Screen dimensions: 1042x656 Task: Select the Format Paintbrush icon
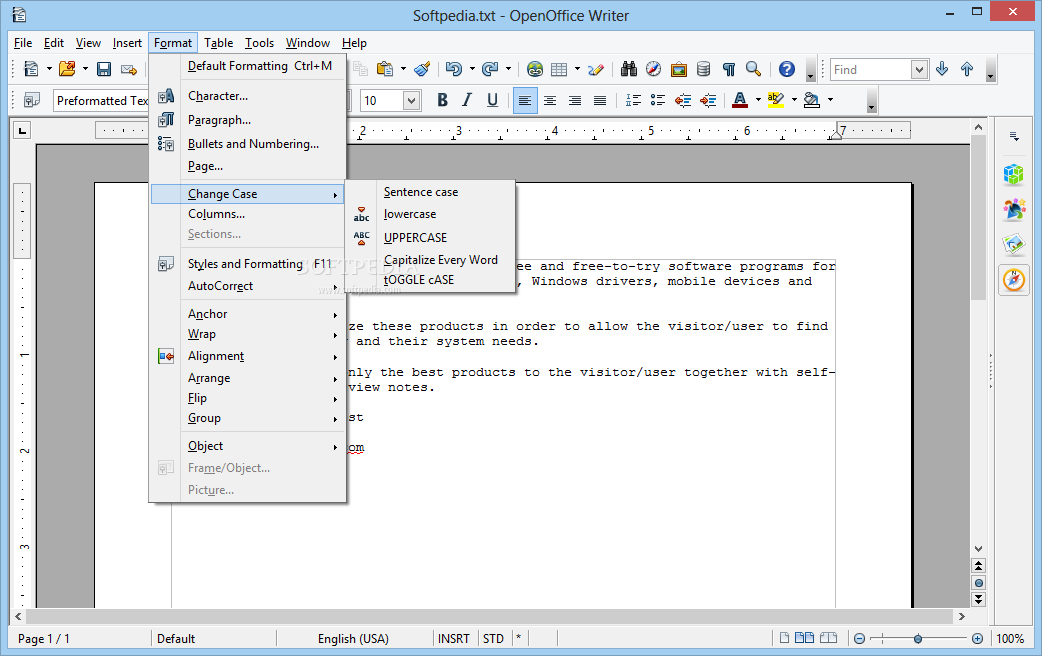pos(422,69)
